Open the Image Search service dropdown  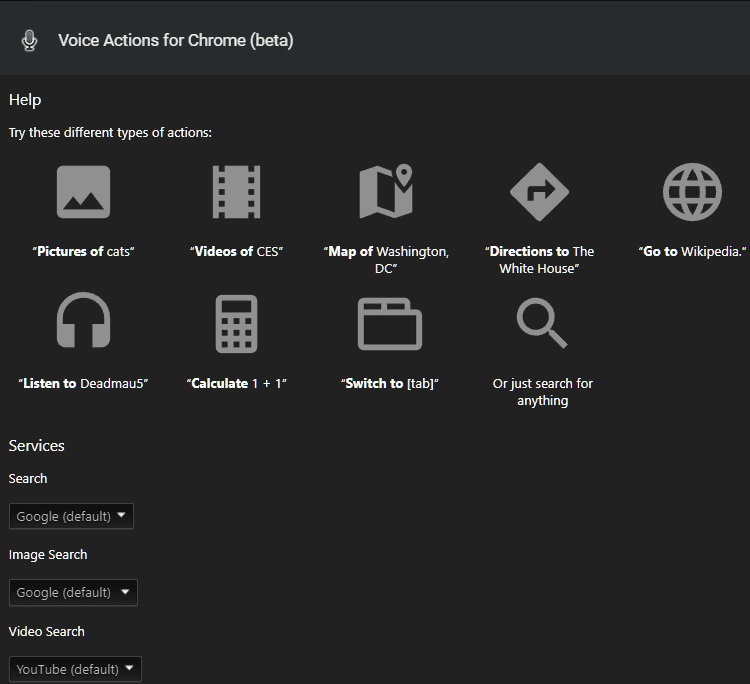click(x=73, y=593)
